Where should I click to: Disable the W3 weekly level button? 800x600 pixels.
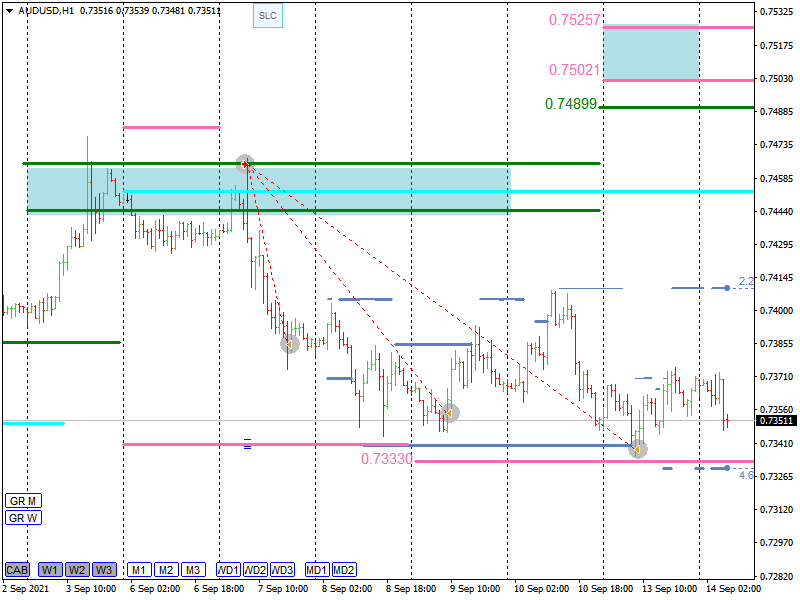tap(104, 570)
